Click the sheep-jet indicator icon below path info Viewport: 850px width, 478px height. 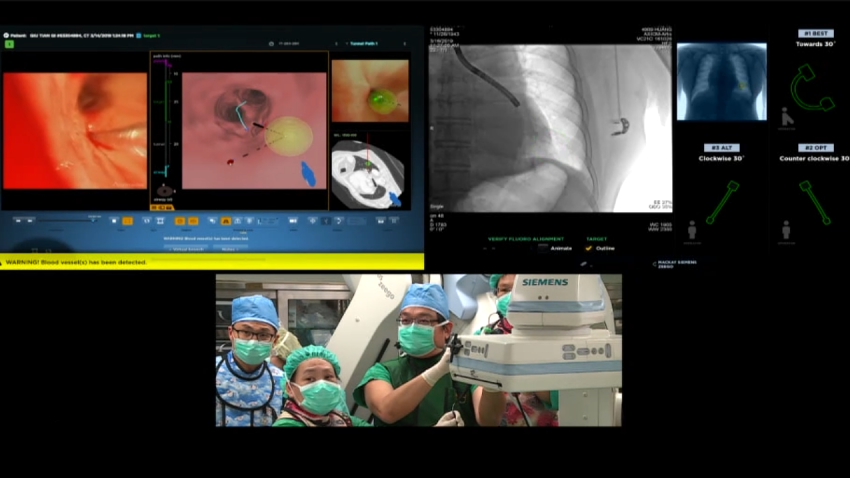coord(165,190)
